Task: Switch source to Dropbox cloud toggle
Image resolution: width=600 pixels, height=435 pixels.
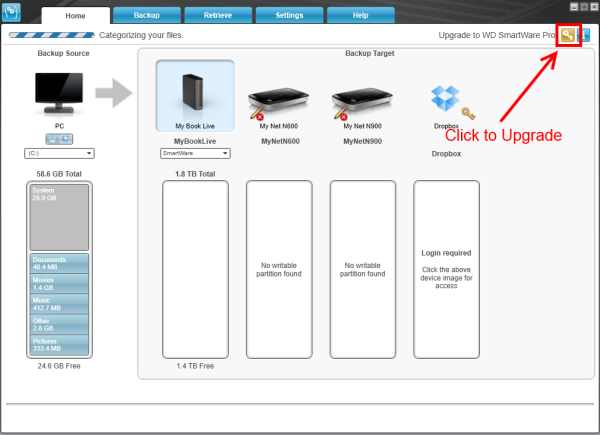Action: [66, 139]
